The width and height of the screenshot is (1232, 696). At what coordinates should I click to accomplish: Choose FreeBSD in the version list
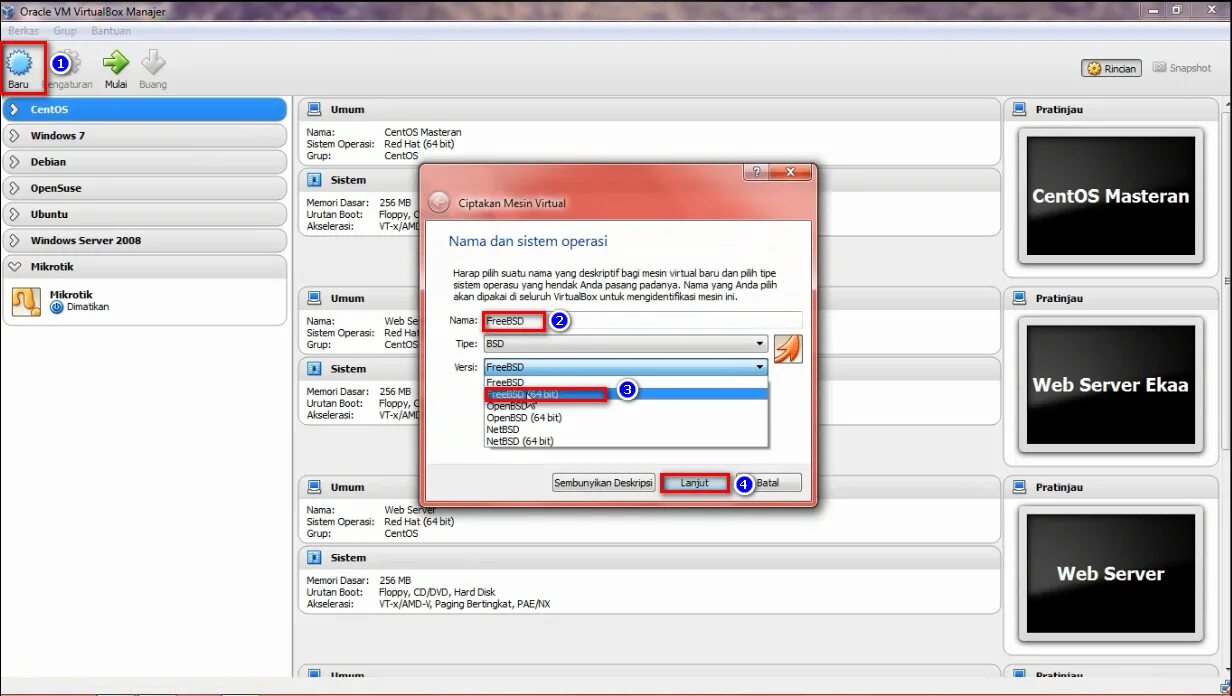[x=626, y=382]
